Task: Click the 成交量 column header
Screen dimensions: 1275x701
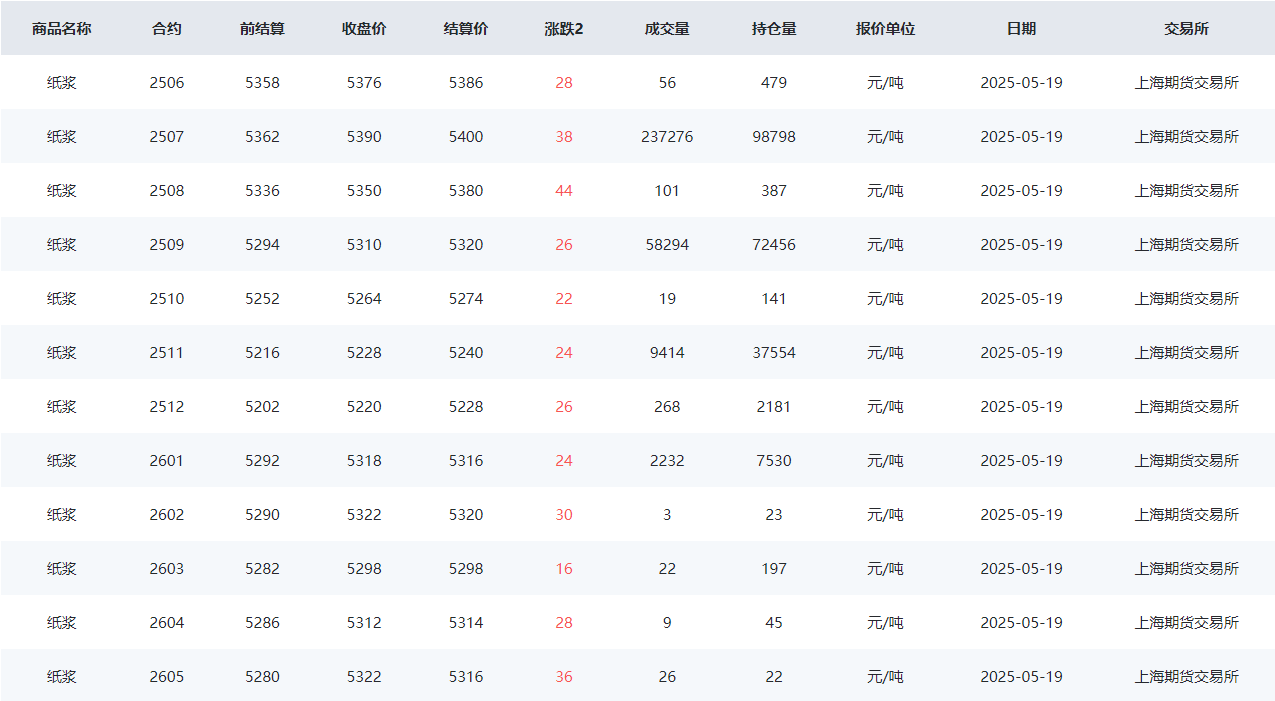Action: click(667, 29)
